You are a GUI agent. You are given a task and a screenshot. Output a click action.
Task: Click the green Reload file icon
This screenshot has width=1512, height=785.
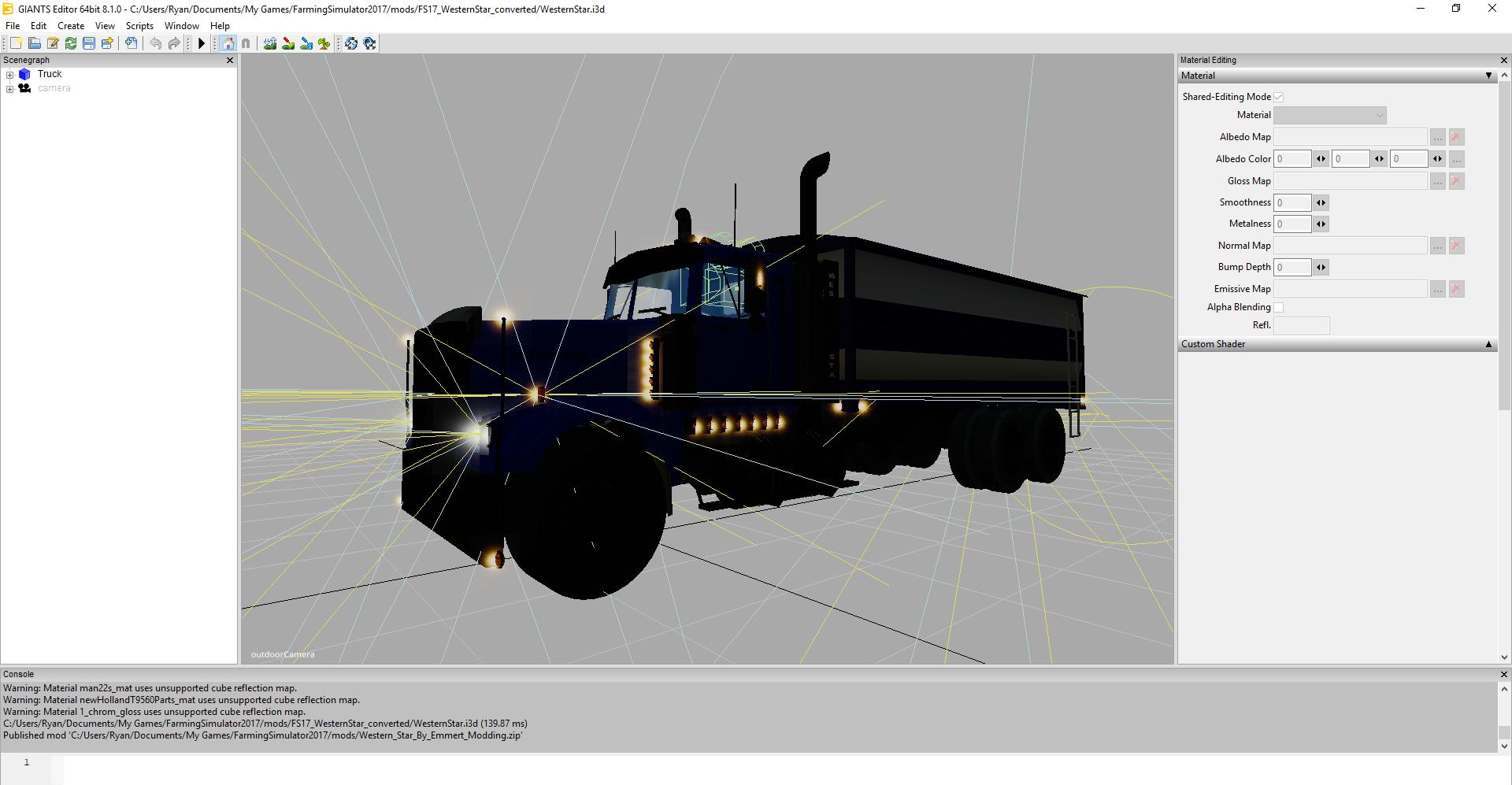[71, 44]
